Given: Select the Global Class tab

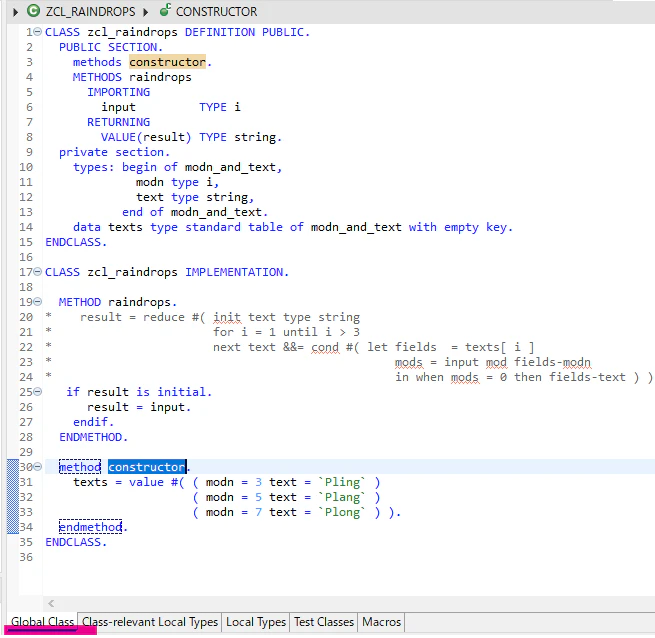Looking at the screenshot, I should [x=42, y=622].
